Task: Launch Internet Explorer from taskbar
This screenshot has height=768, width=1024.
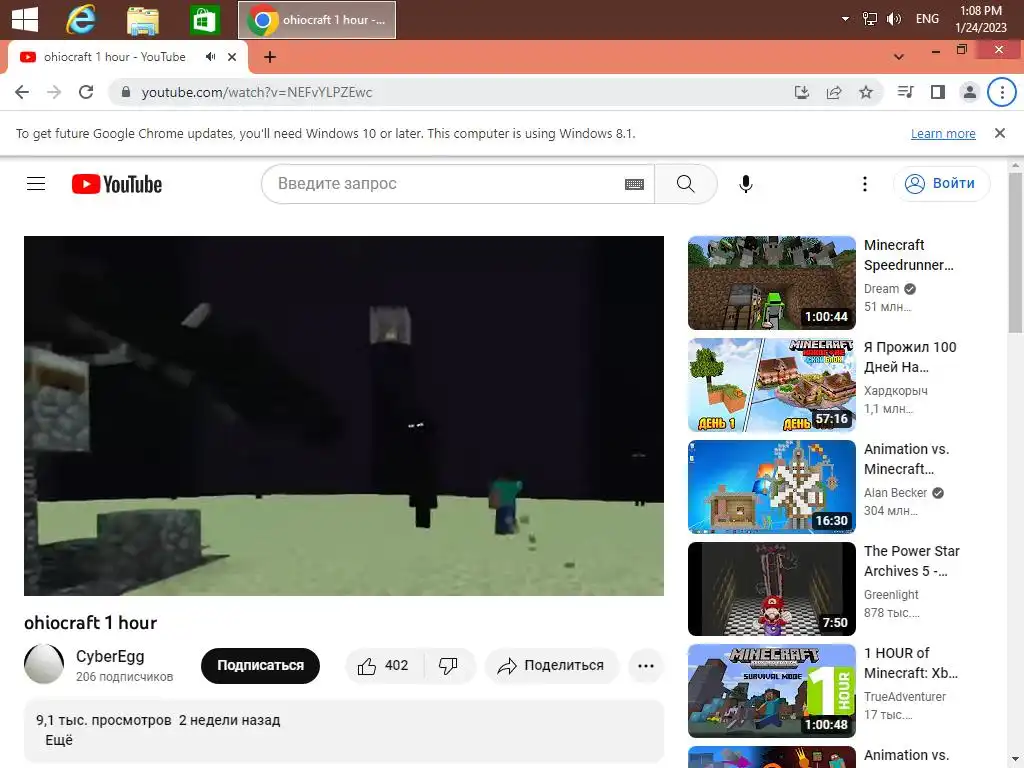Action: [x=81, y=20]
